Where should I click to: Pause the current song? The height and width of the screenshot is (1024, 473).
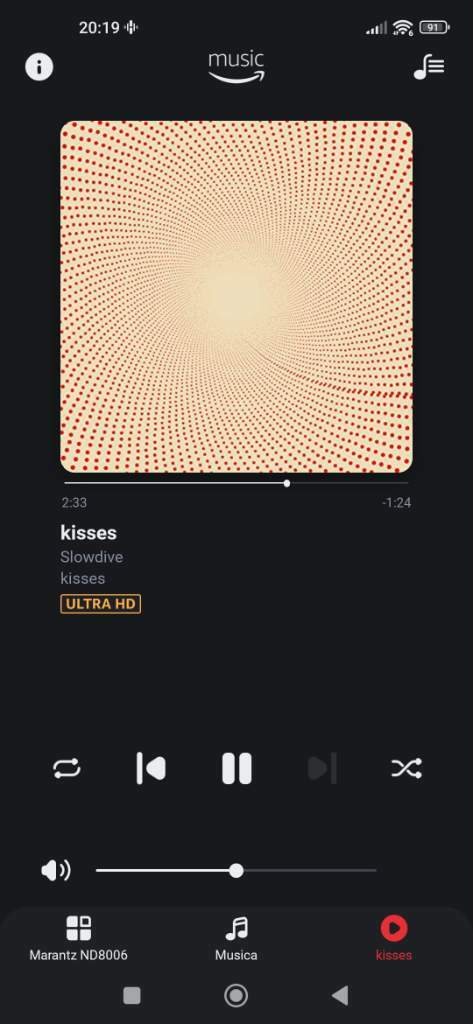point(236,768)
